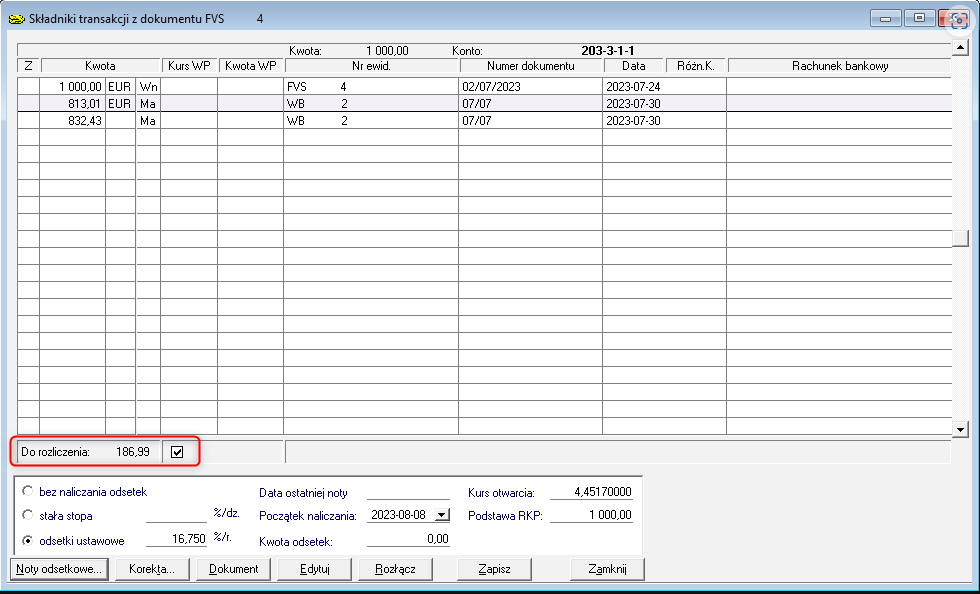980x594 pixels.
Task: Open Dokument button
Action: pos(234,569)
